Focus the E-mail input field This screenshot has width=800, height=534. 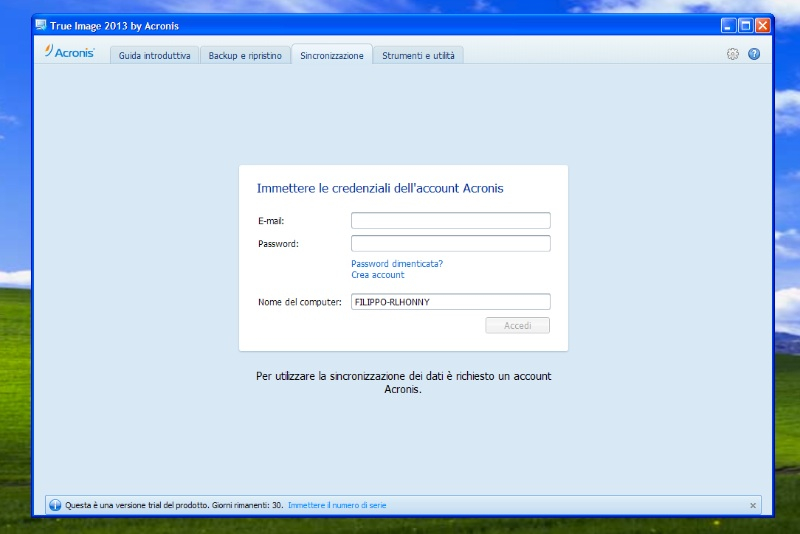[x=450, y=221]
